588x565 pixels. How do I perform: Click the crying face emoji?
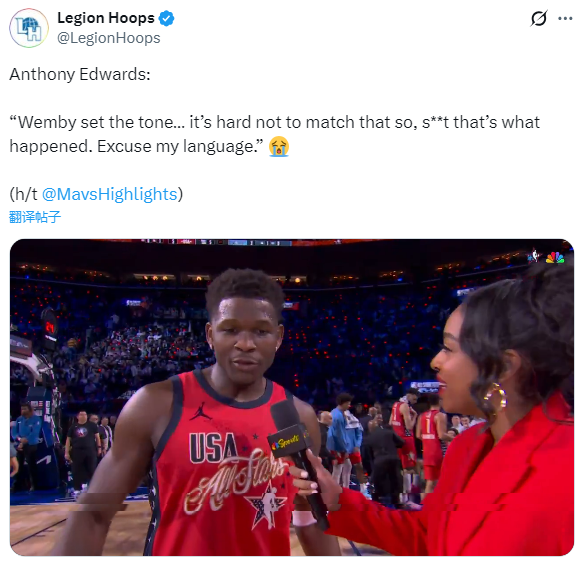279,146
